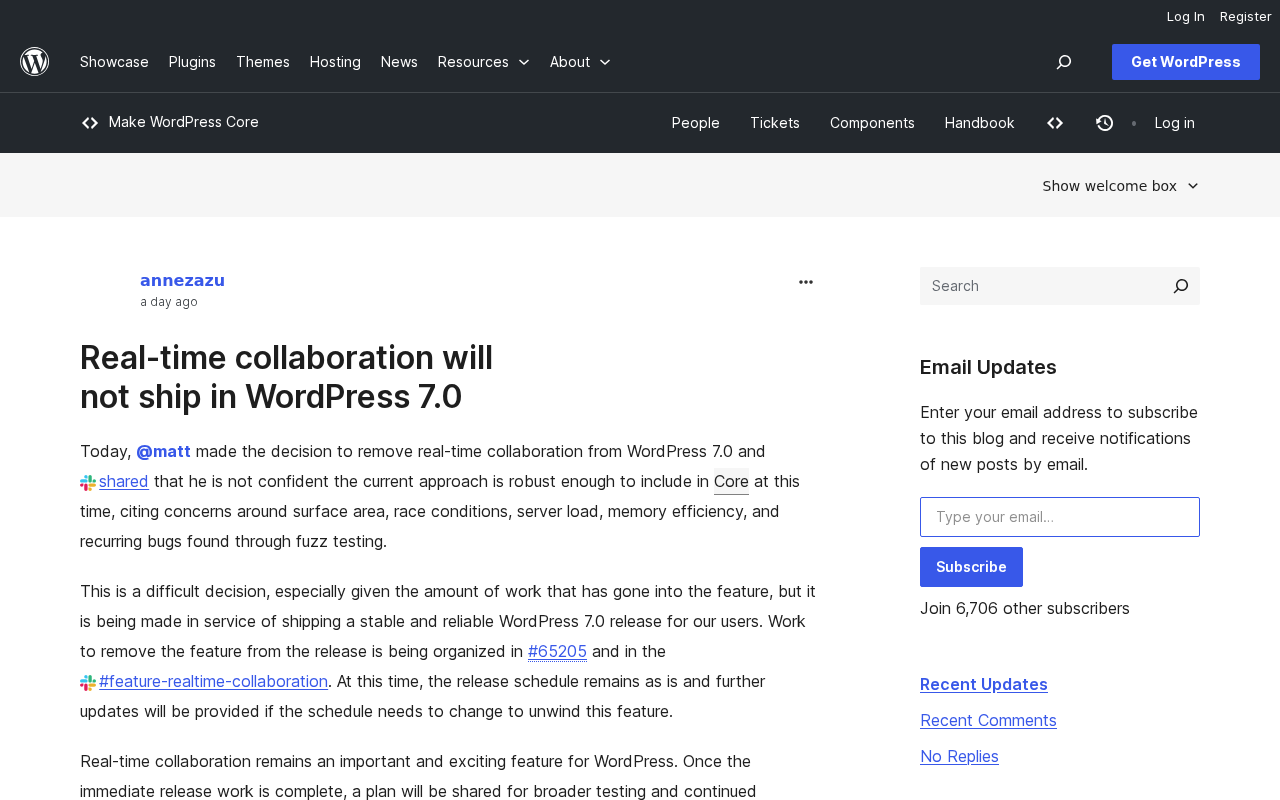Open the Handbook section
The image size is (1280, 800).
(980, 123)
